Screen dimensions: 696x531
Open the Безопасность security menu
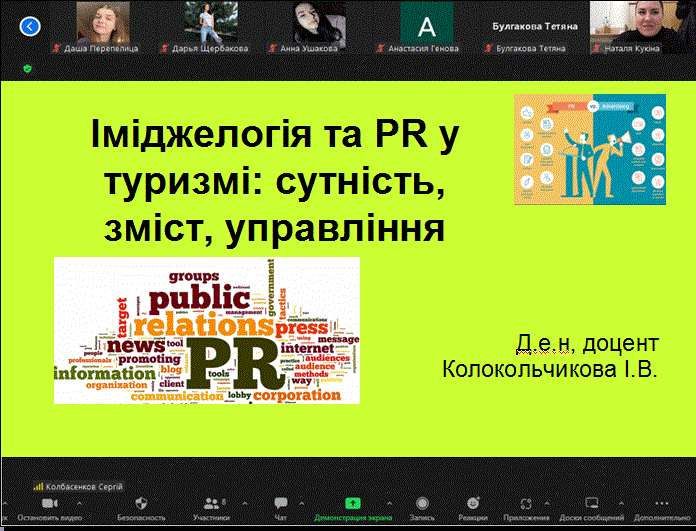click(141, 509)
